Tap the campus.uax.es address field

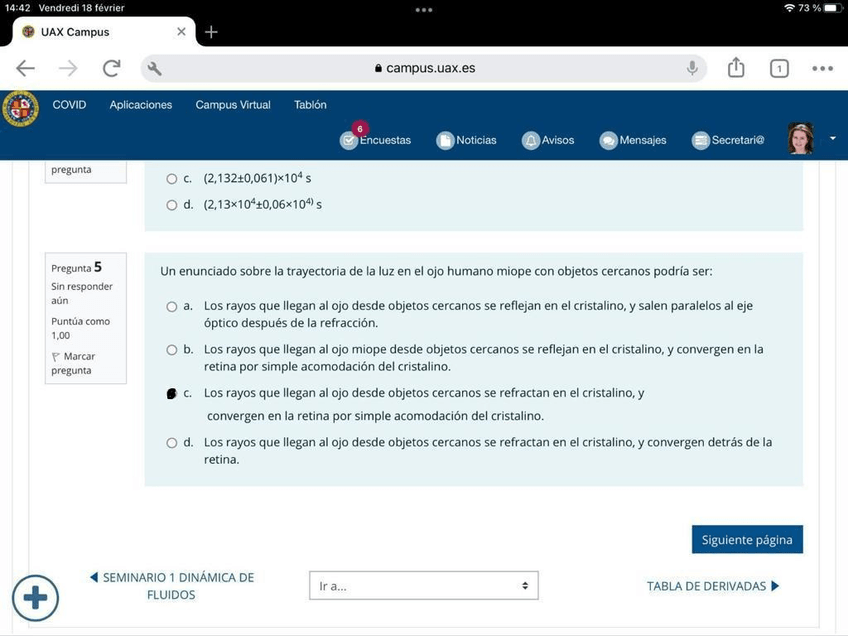424,68
